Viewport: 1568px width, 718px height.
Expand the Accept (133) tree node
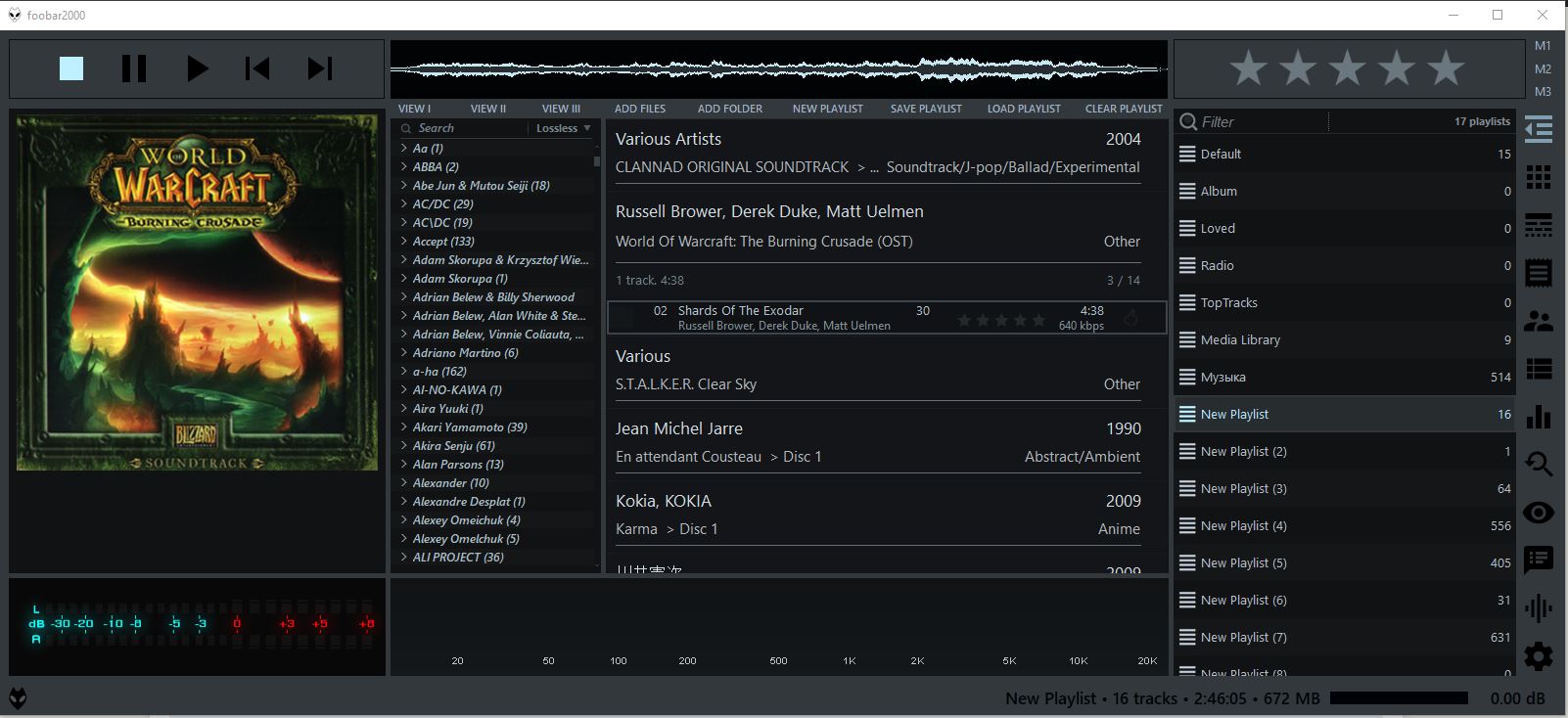tap(404, 242)
